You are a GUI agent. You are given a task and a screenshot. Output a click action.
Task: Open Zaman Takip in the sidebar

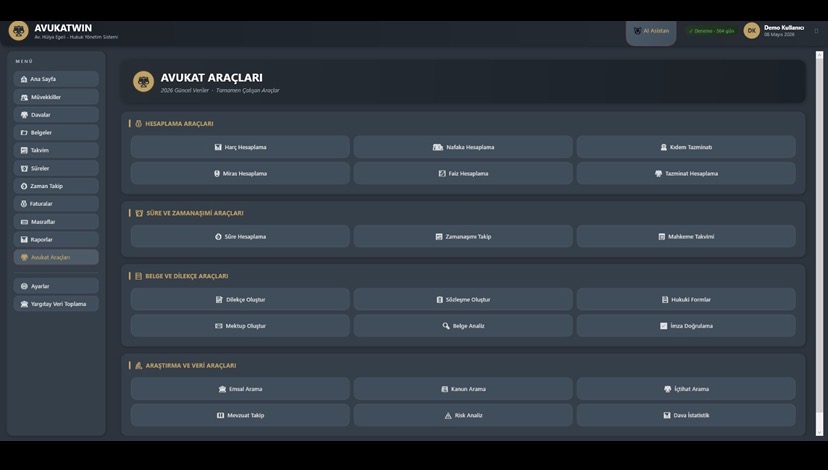point(56,186)
